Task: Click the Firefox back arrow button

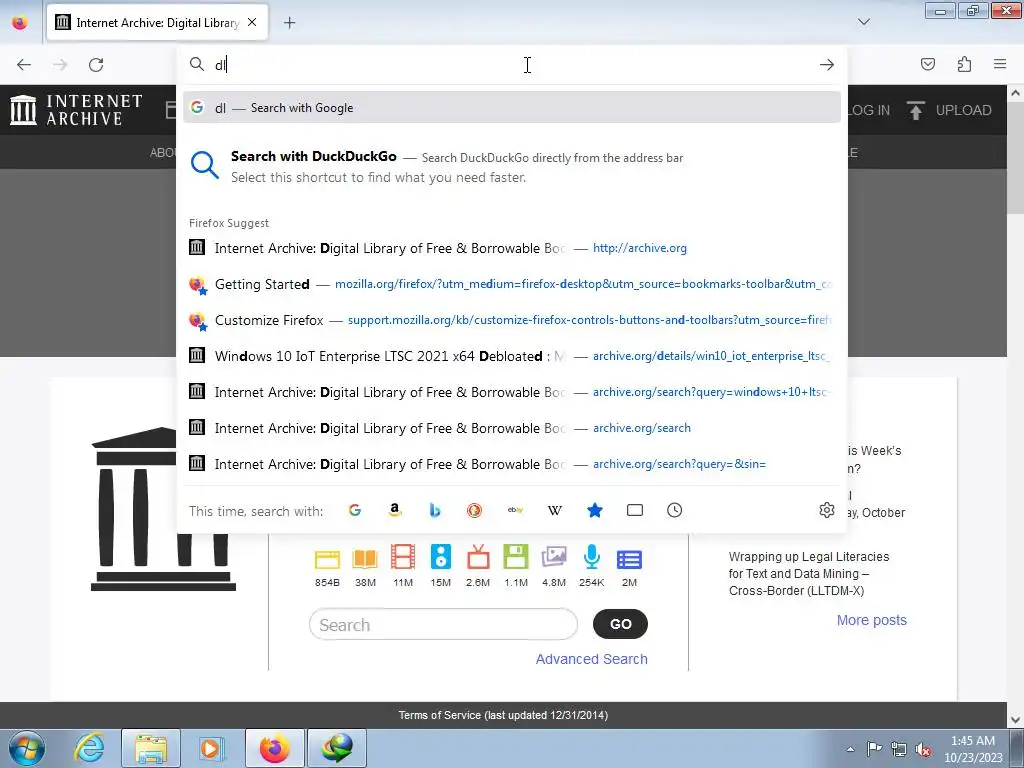Action: (24, 65)
